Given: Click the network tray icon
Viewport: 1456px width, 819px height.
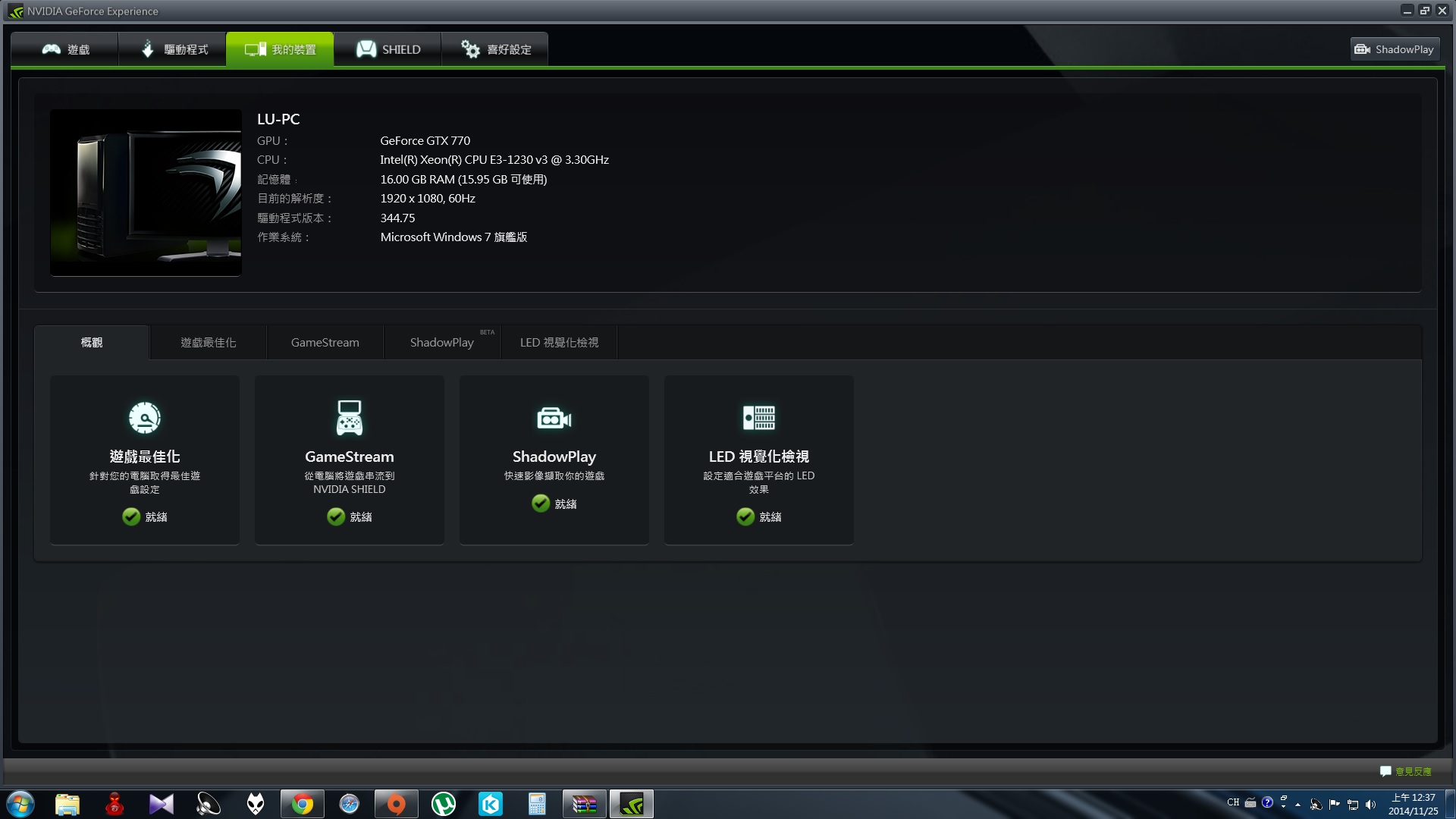Looking at the screenshot, I should (1352, 805).
